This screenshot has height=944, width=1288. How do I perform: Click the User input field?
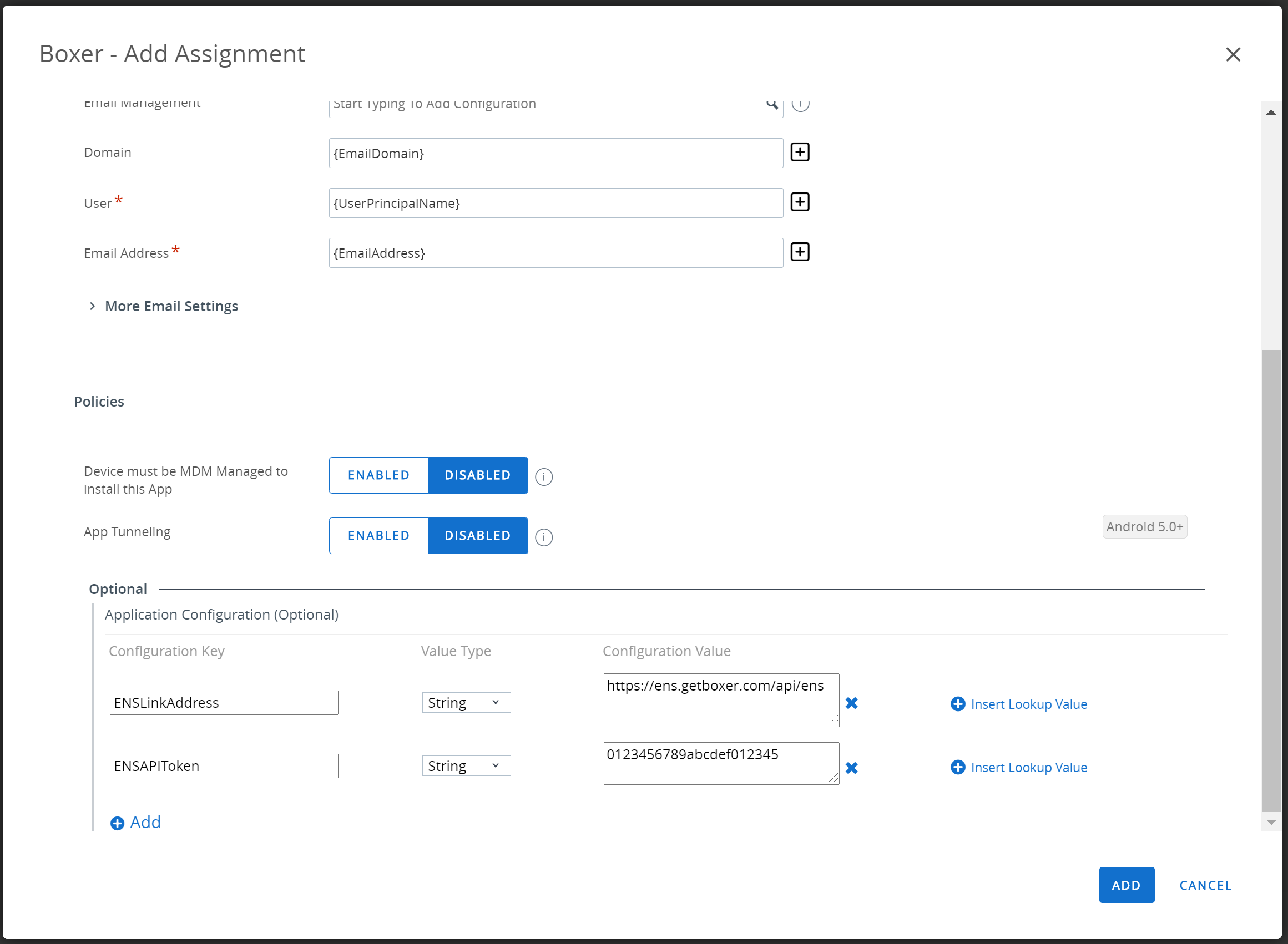tap(555, 203)
